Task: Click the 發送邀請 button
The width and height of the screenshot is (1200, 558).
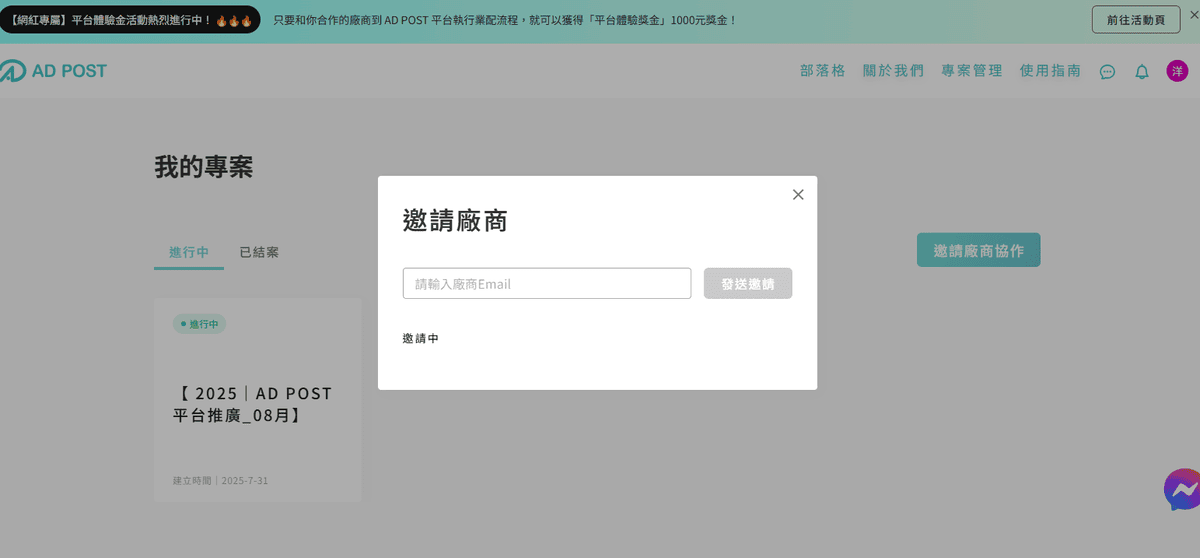Action: tap(747, 284)
